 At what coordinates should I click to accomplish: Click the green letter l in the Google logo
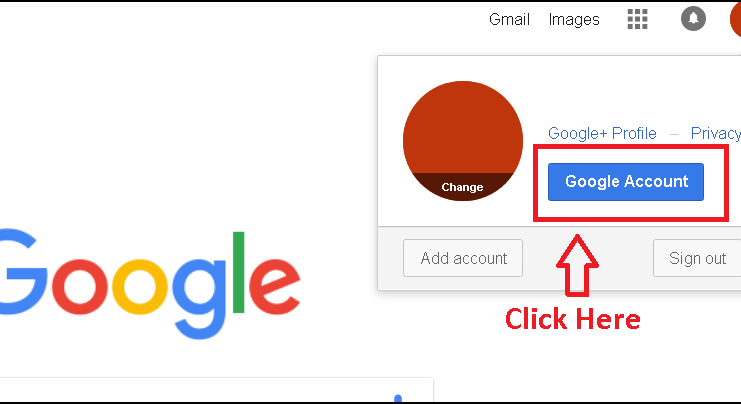[x=238, y=272]
